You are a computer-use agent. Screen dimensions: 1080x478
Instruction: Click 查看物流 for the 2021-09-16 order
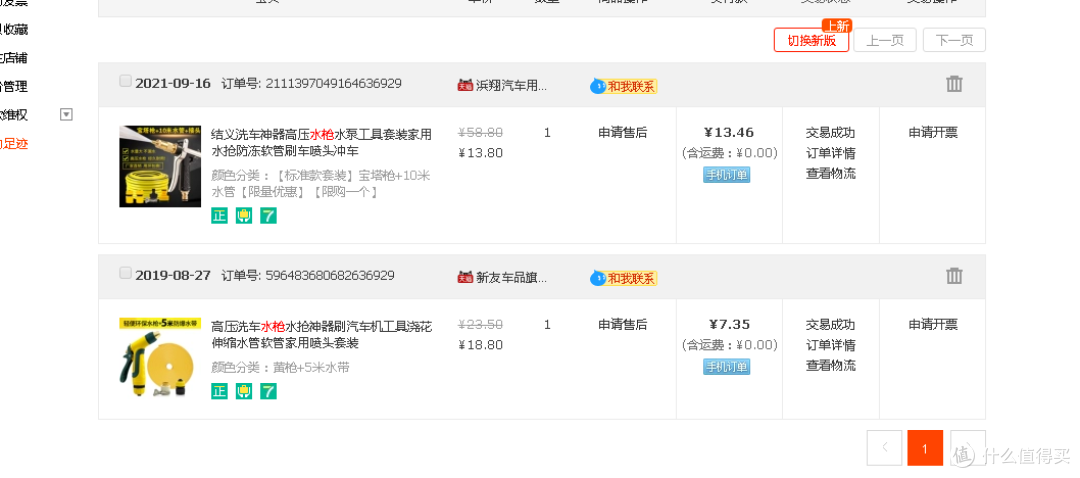tap(831, 174)
